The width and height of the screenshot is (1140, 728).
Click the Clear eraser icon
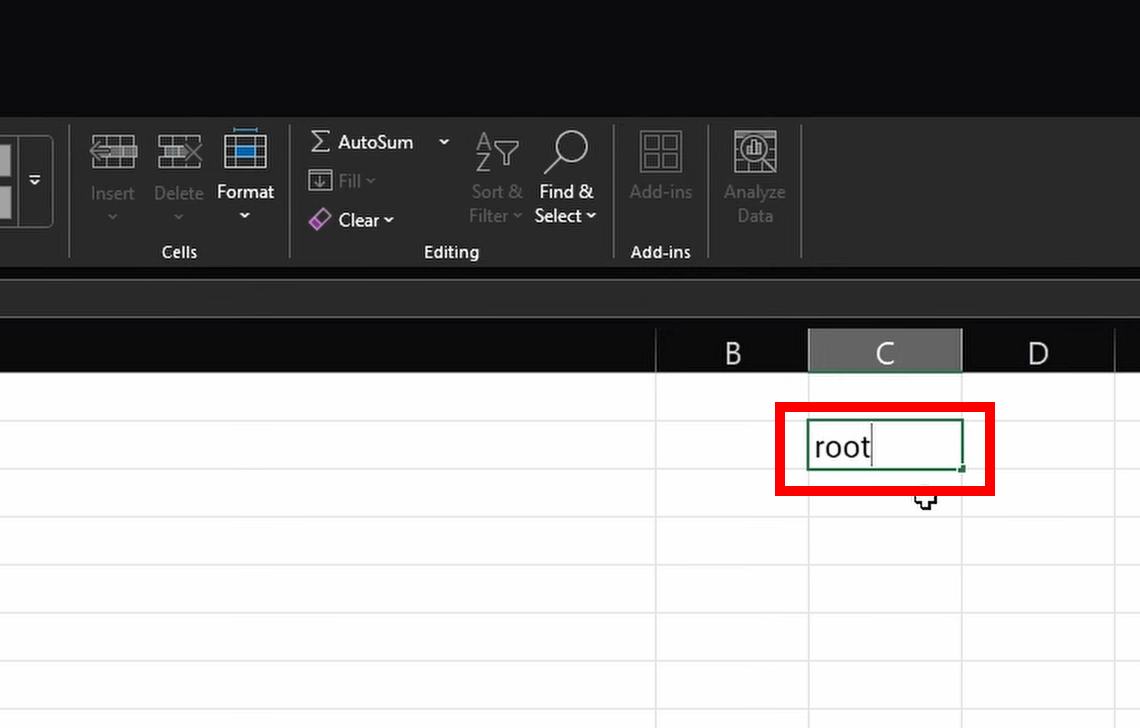point(320,220)
